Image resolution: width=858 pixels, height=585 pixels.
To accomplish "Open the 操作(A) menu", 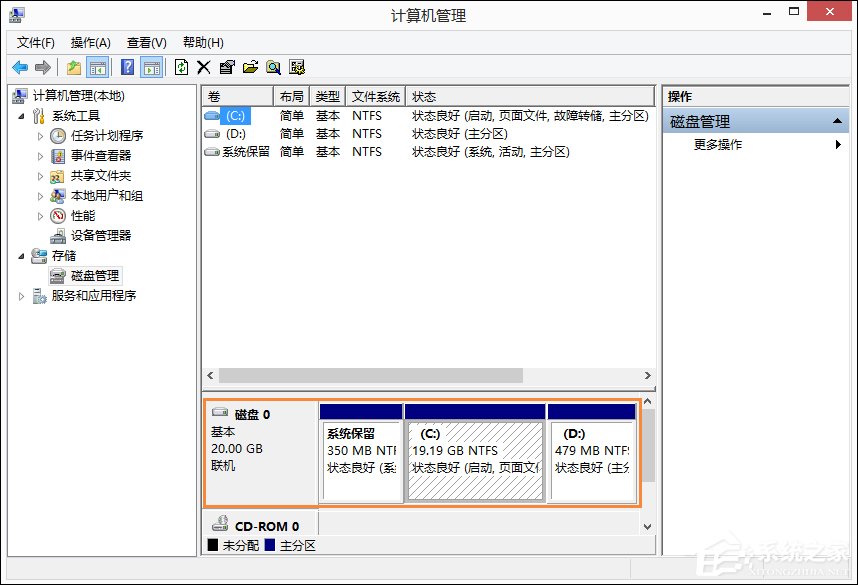I will pyautogui.click(x=91, y=42).
